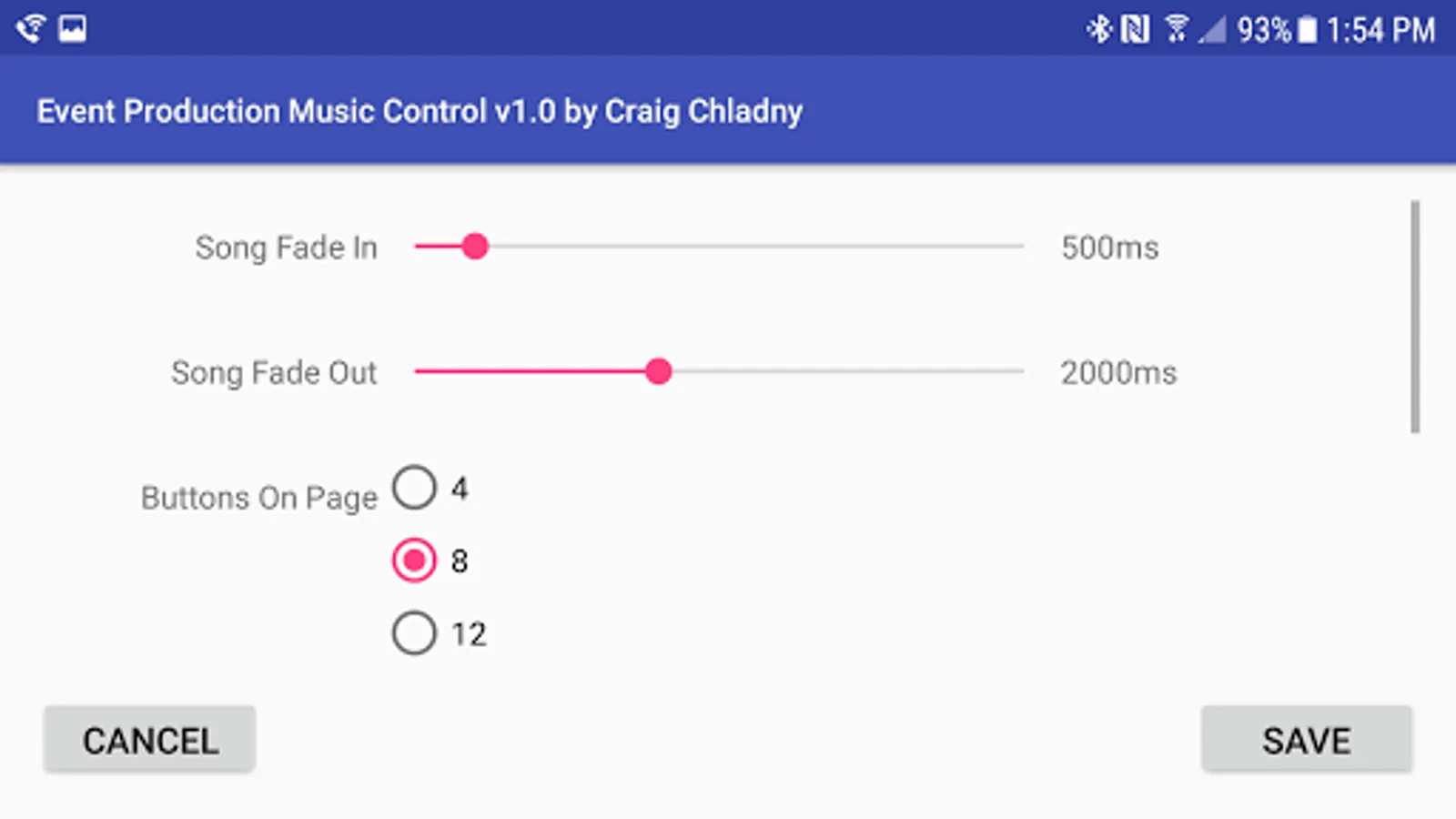Screen dimensions: 1456x819
Task: Click the Song Fade In slider handle
Action: (474, 247)
